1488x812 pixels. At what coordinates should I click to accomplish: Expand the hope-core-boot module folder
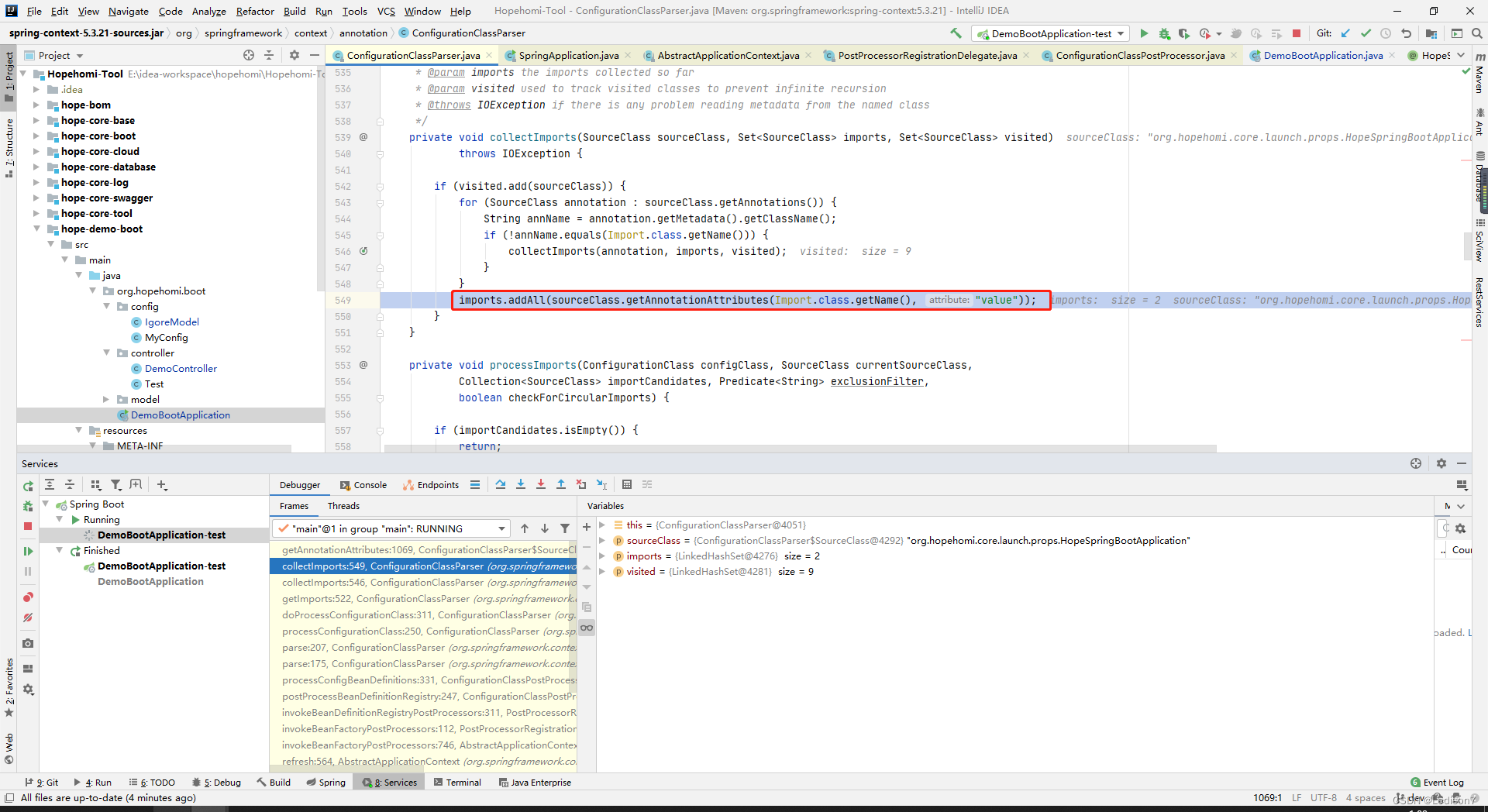click(36, 136)
